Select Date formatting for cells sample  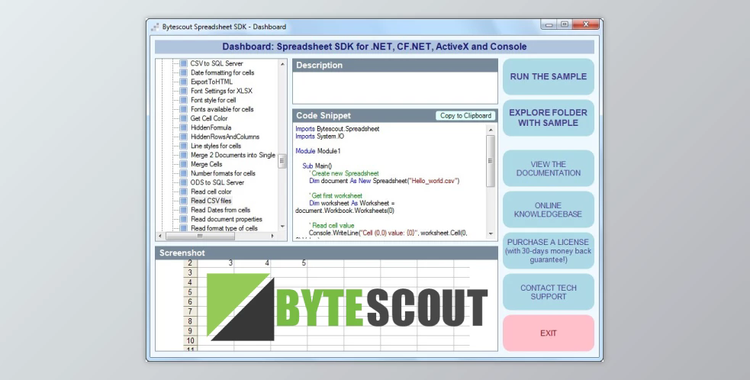click(222, 73)
